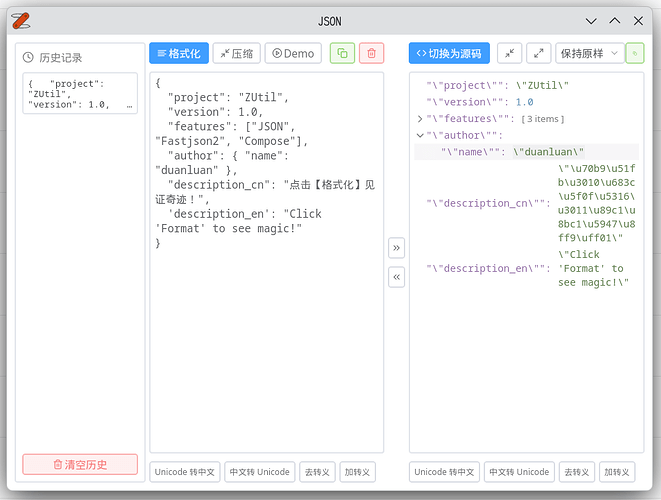Click the expand-all arrows icon button
Image resolution: width=661 pixels, height=500 pixels.
[x=538, y=53]
